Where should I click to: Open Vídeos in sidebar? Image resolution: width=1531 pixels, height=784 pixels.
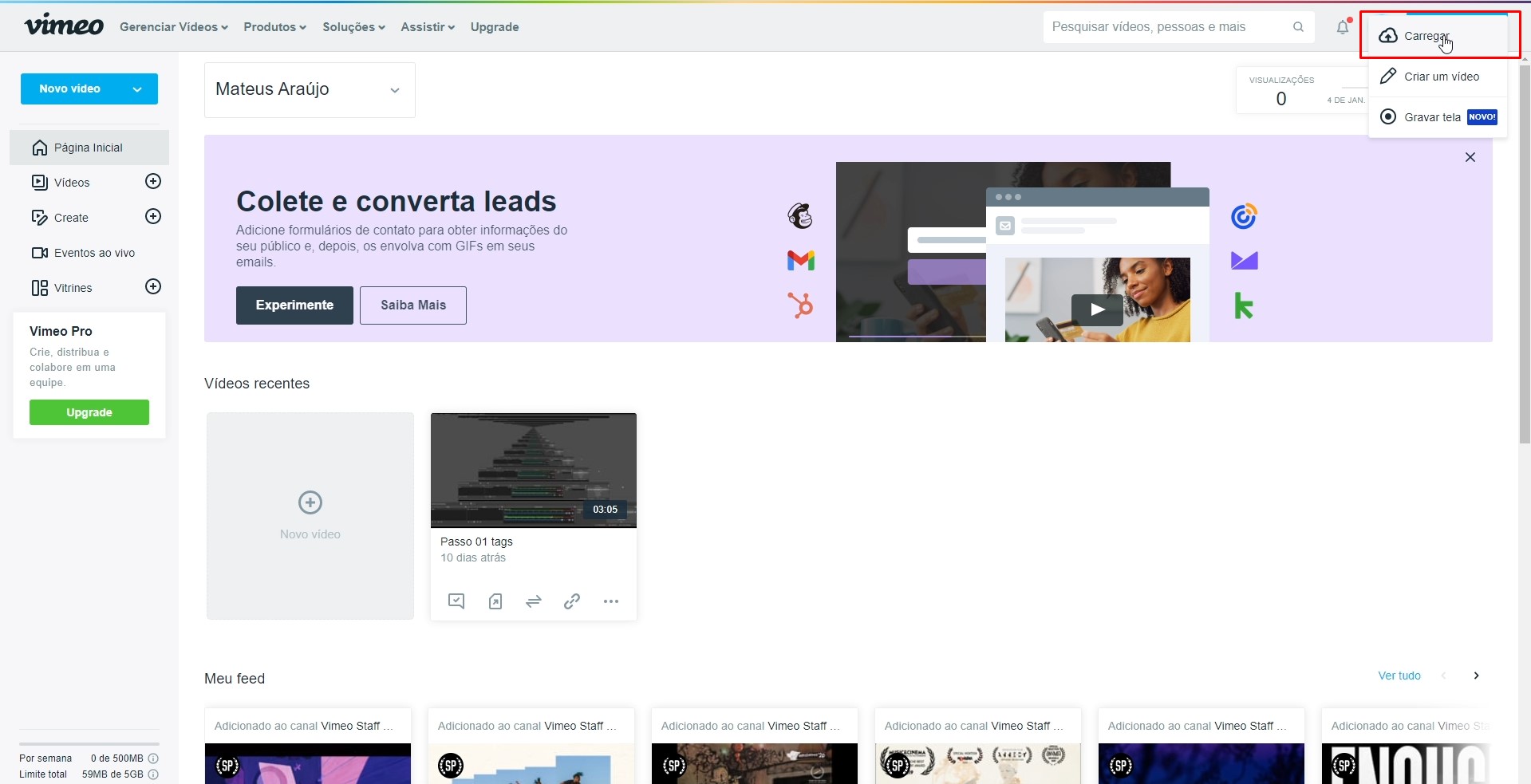tap(72, 183)
